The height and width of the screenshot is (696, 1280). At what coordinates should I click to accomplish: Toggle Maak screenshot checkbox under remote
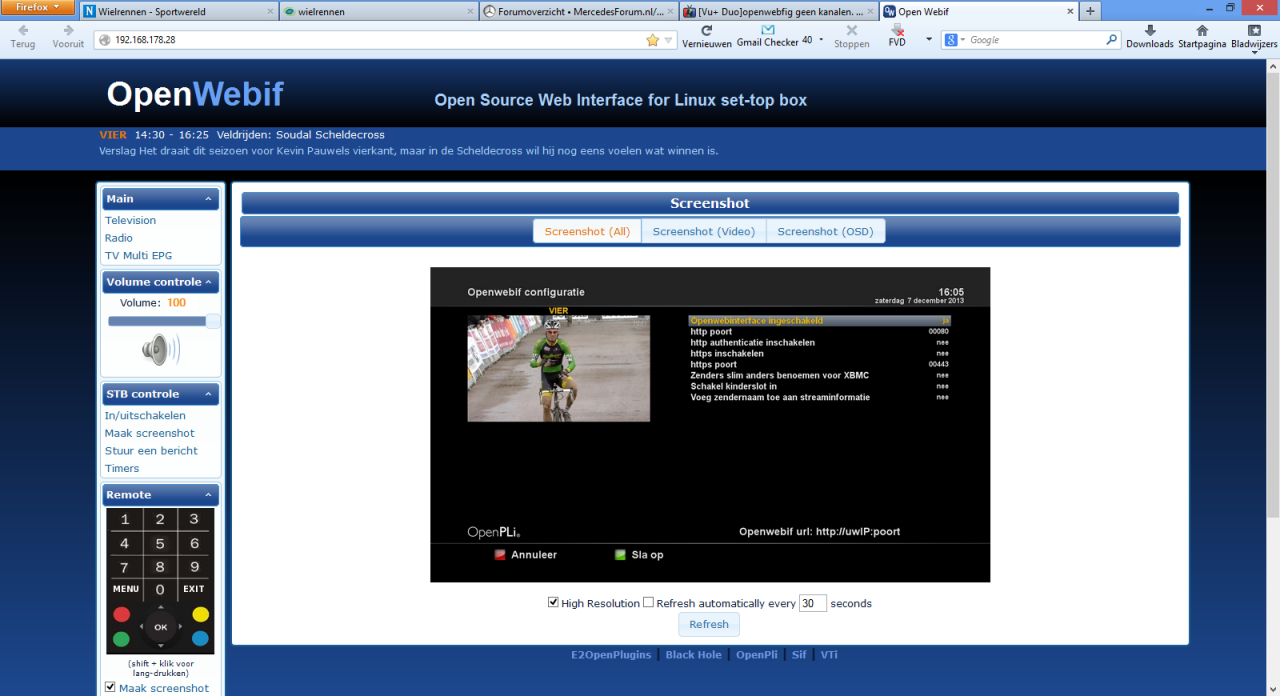tap(110, 687)
